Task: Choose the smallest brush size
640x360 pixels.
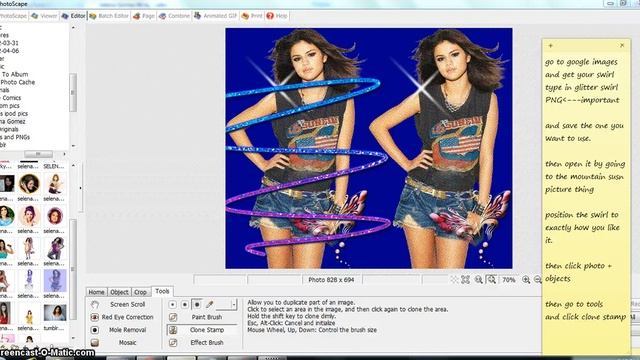Action: tap(172, 304)
